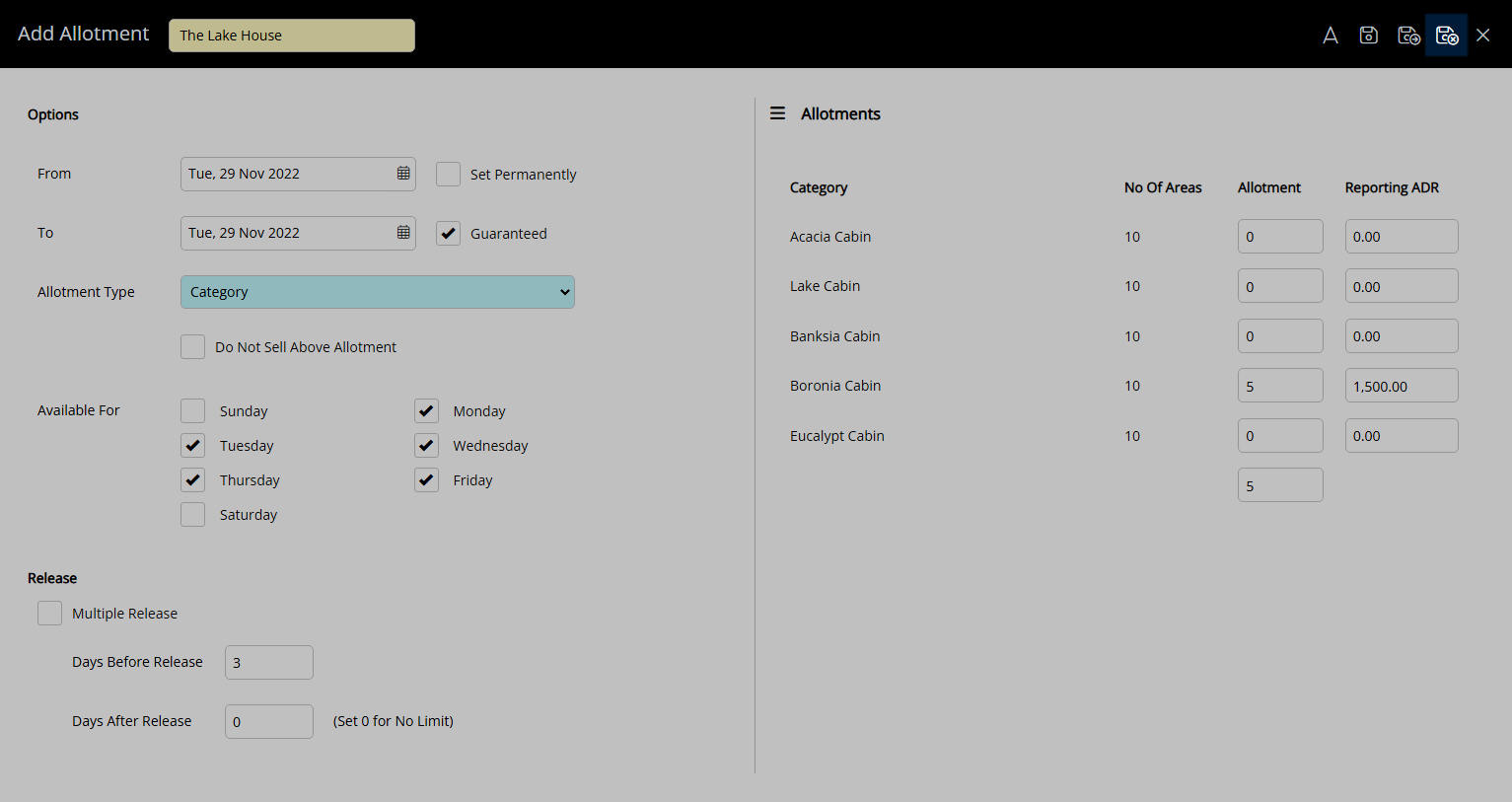1512x802 pixels.
Task: Click the Banksia Cabin category name
Action: (x=834, y=336)
